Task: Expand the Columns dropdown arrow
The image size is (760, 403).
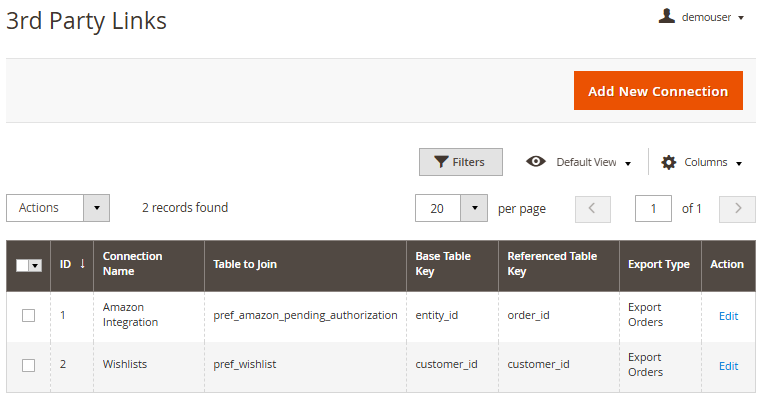Action: pos(739,164)
